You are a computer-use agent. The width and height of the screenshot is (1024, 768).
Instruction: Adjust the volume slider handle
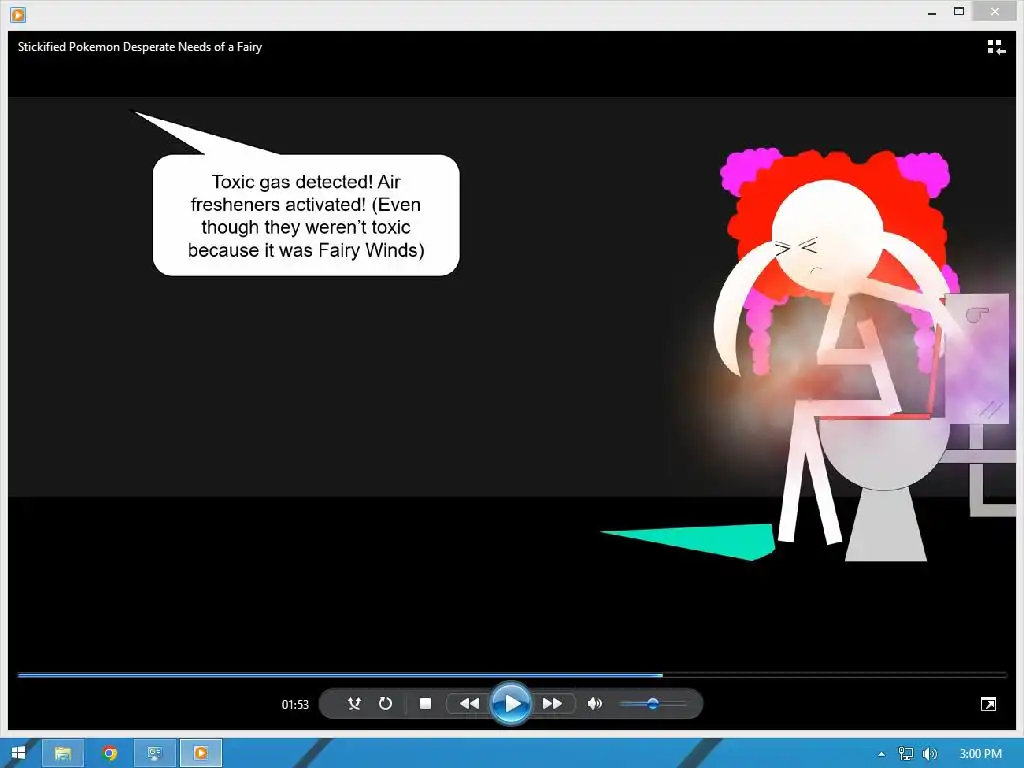click(652, 703)
